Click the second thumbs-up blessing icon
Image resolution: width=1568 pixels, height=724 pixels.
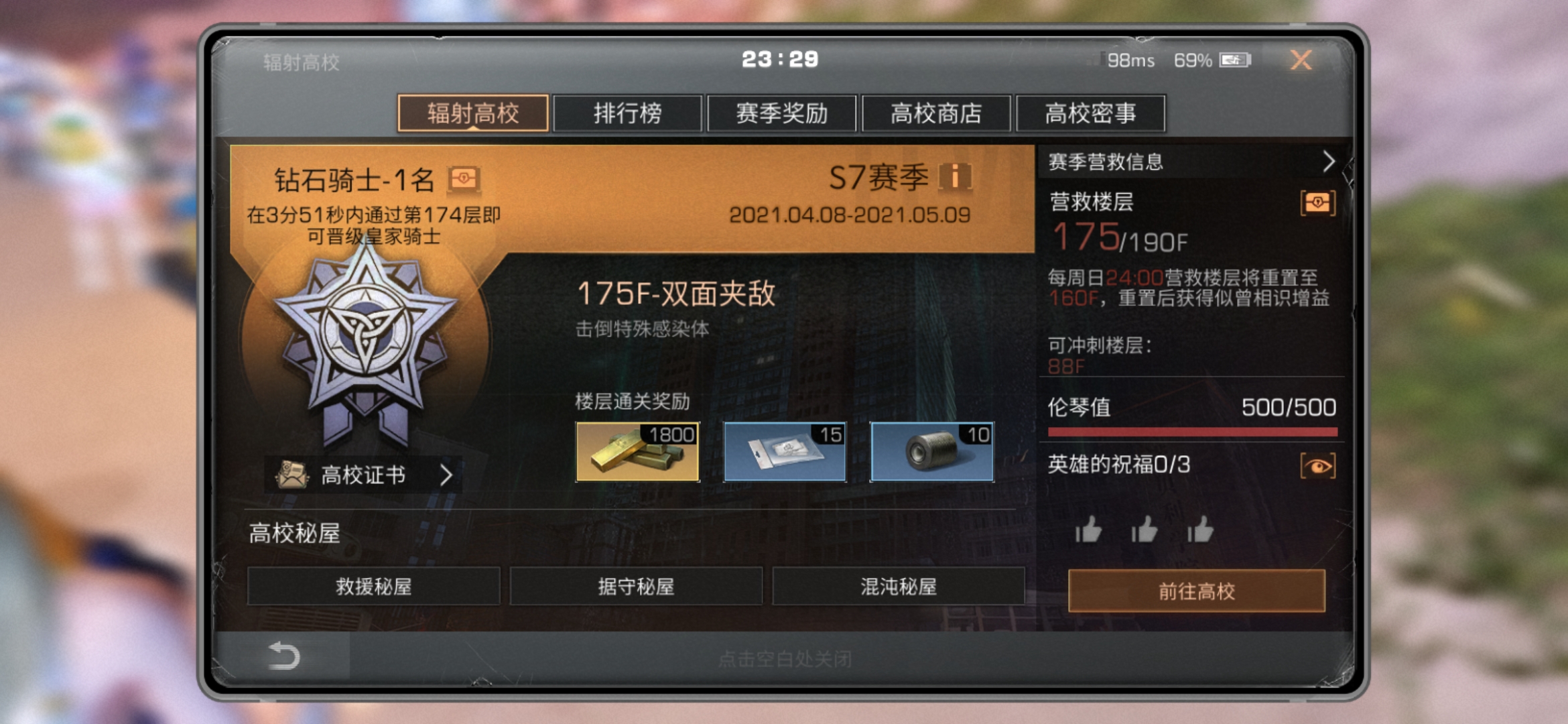(1145, 530)
